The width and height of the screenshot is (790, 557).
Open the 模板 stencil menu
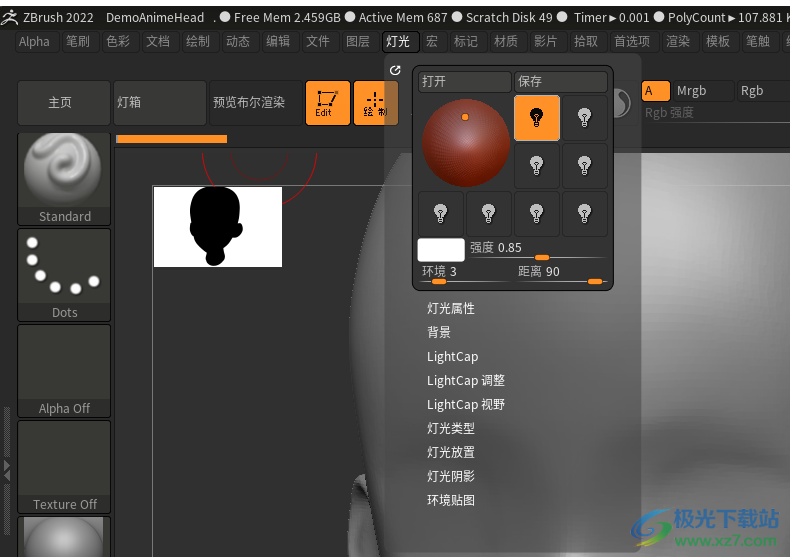[719, 42]
